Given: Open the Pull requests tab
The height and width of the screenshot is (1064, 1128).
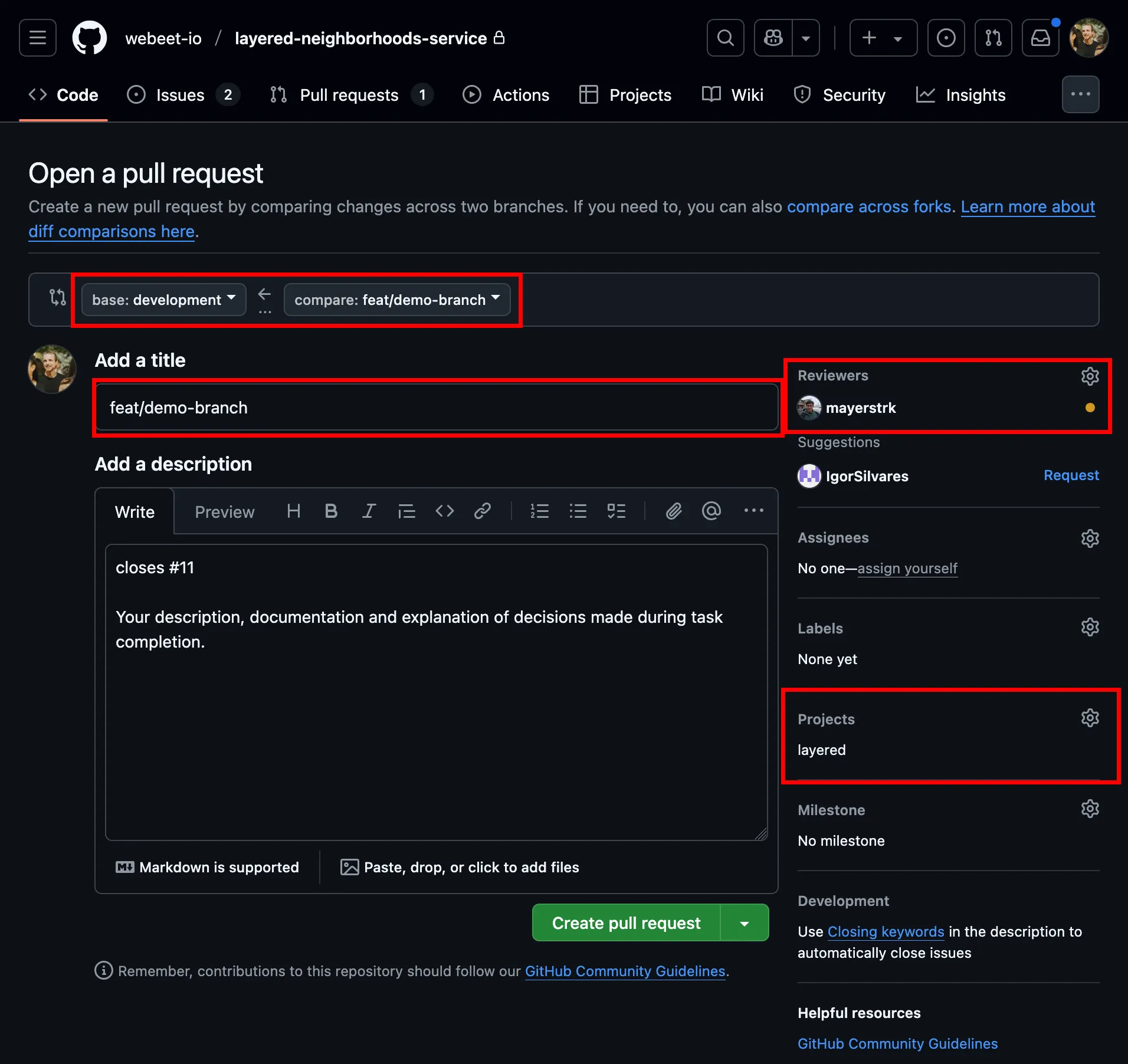Looking at the screenshot, I should tap(349, 95).
